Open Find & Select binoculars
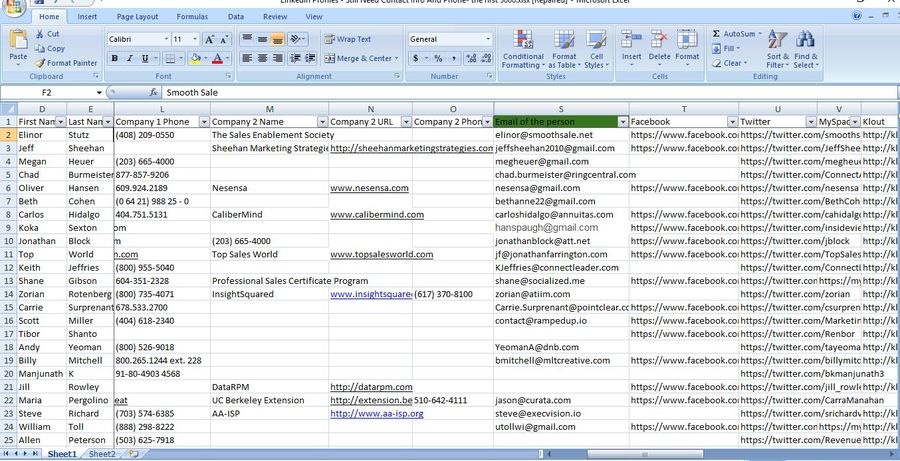Image resolution: width=900 pixels, height=461 pixels. pos(806,49)
